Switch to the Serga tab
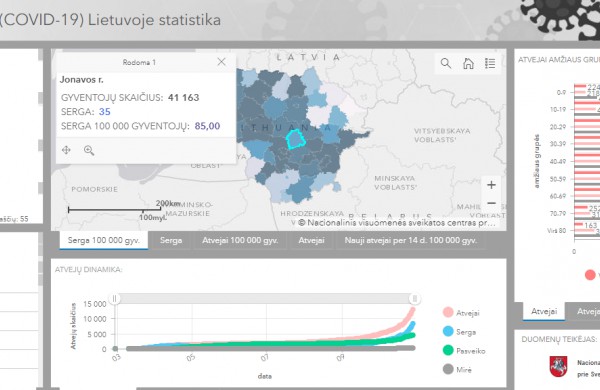The image size is (600, 390). point(171,240)
